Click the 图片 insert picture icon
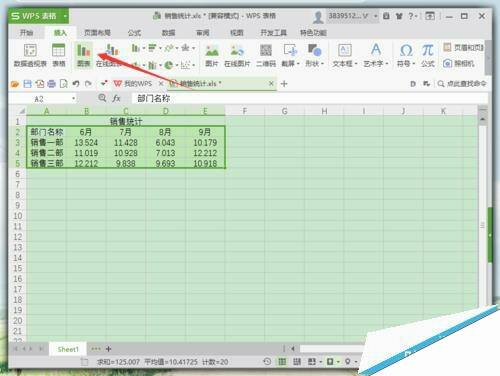Viewport: 500px width, 376px height. point(212,55)
